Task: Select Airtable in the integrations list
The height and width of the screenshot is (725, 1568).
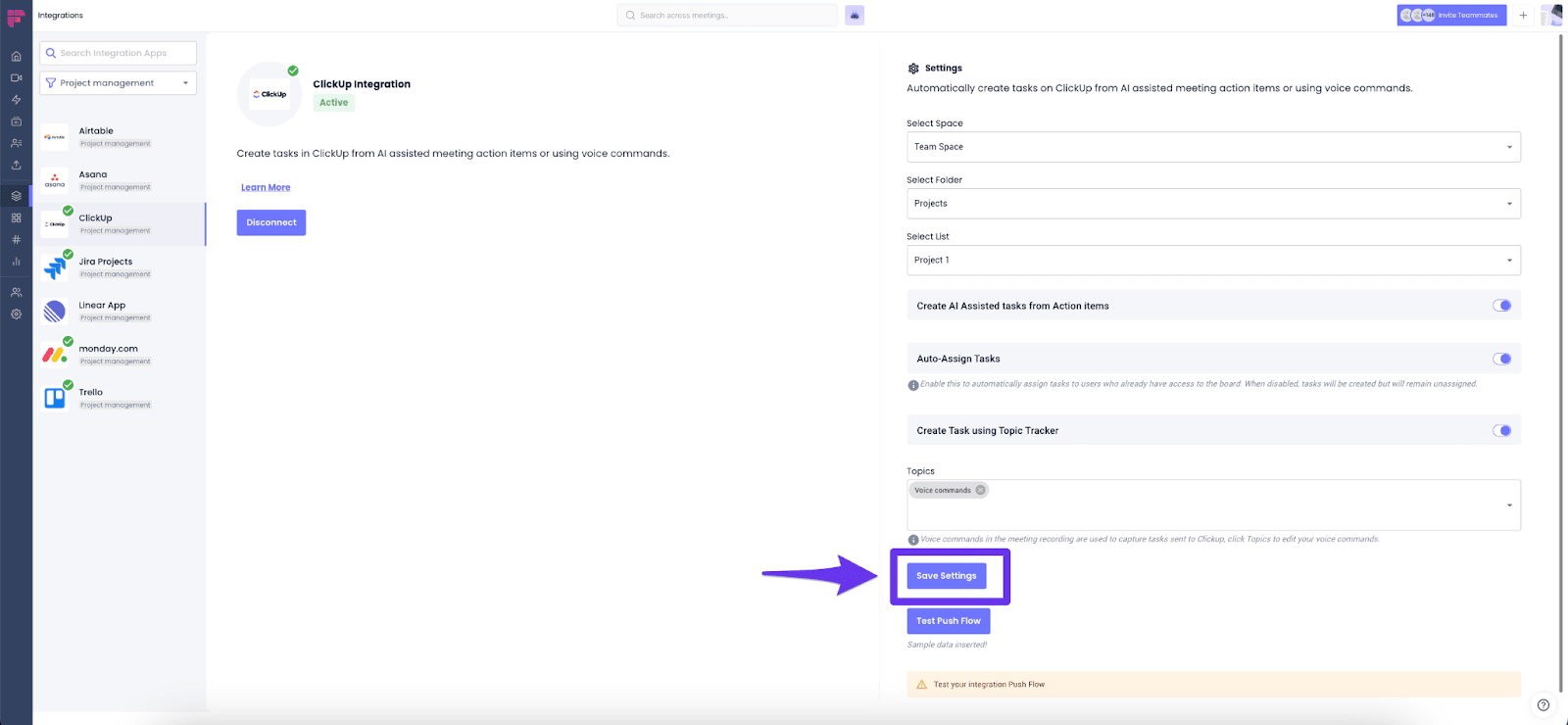Action: [x=120, y=137]
